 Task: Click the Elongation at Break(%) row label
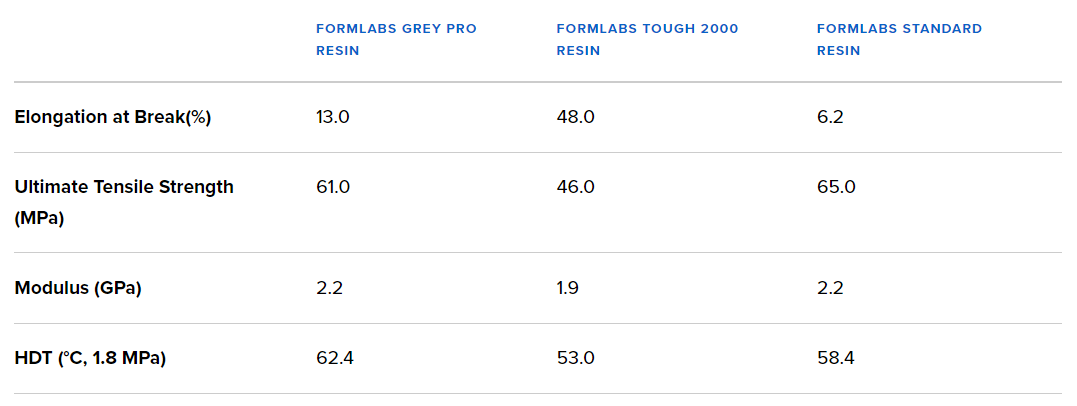pyautogui.click(x=113, y=117)
